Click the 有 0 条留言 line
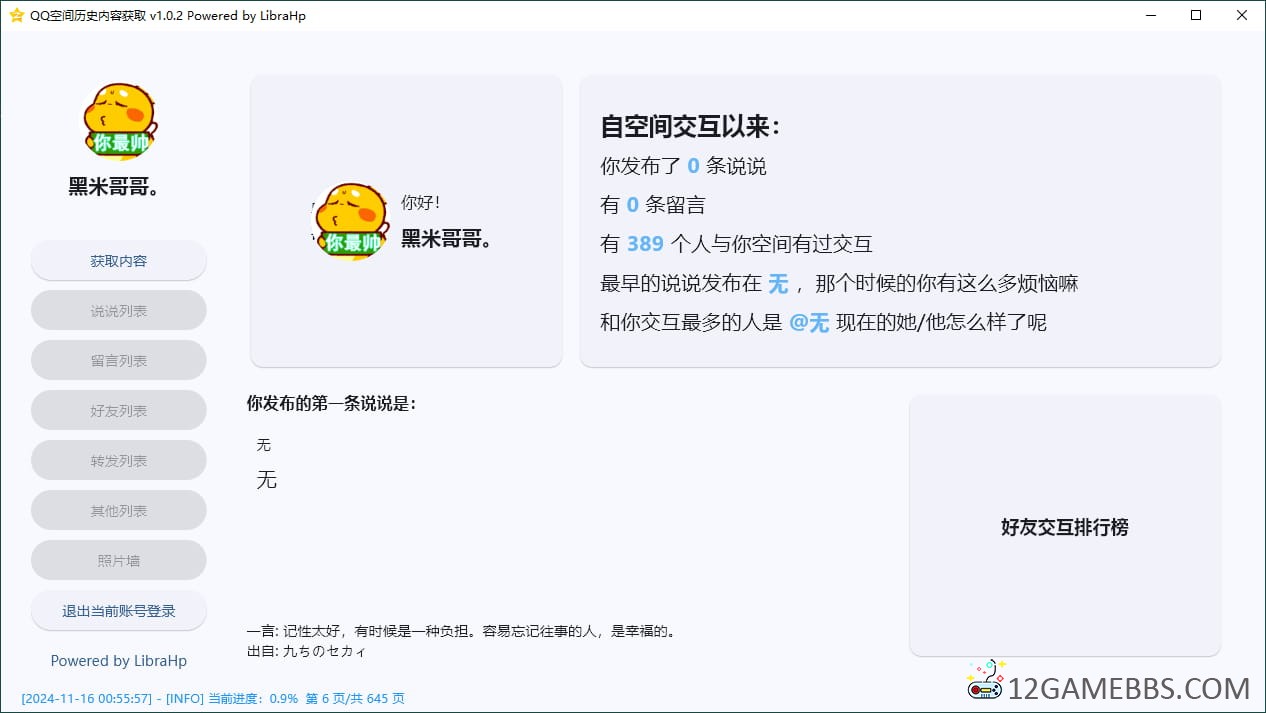Image resolution: width=1266 pixels, height=713 pixels. coord(653,205)
